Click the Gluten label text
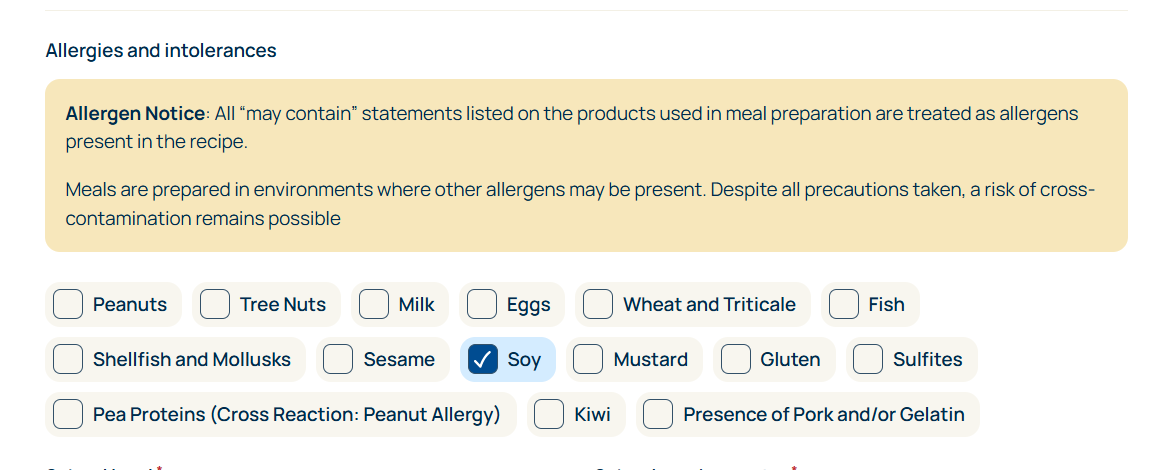This screenshot has width=1162, height=470. pyautogui.click(x=790, y=360)
